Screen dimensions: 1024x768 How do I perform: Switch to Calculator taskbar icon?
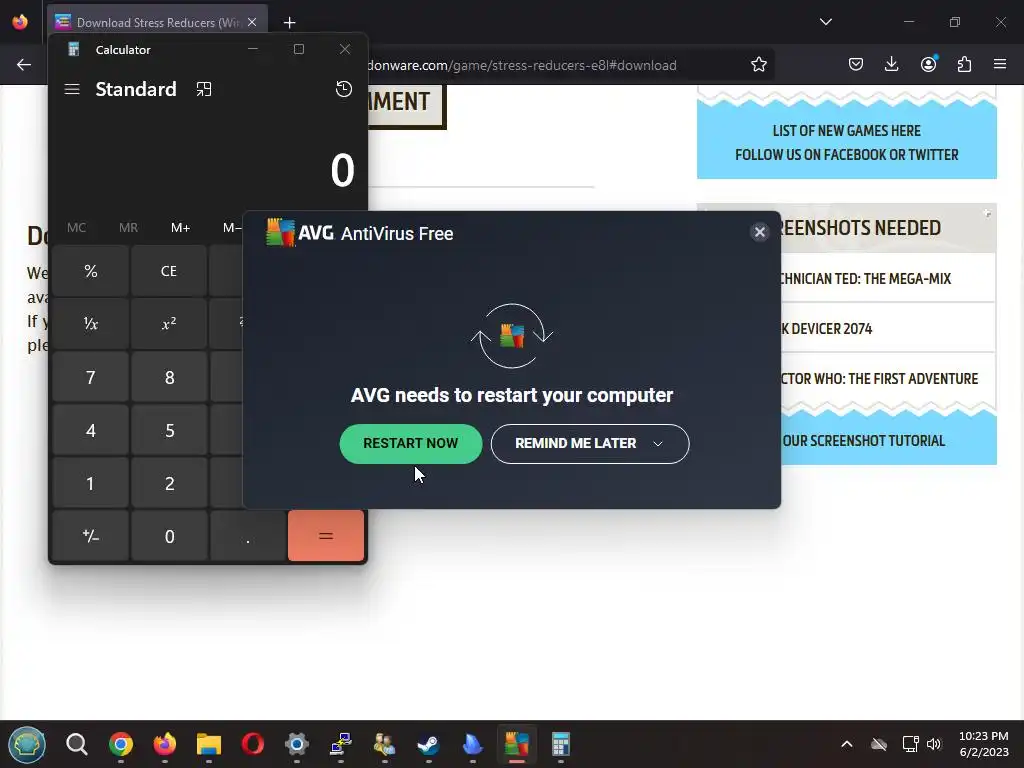pyautogui.click(x=560, y=744)
